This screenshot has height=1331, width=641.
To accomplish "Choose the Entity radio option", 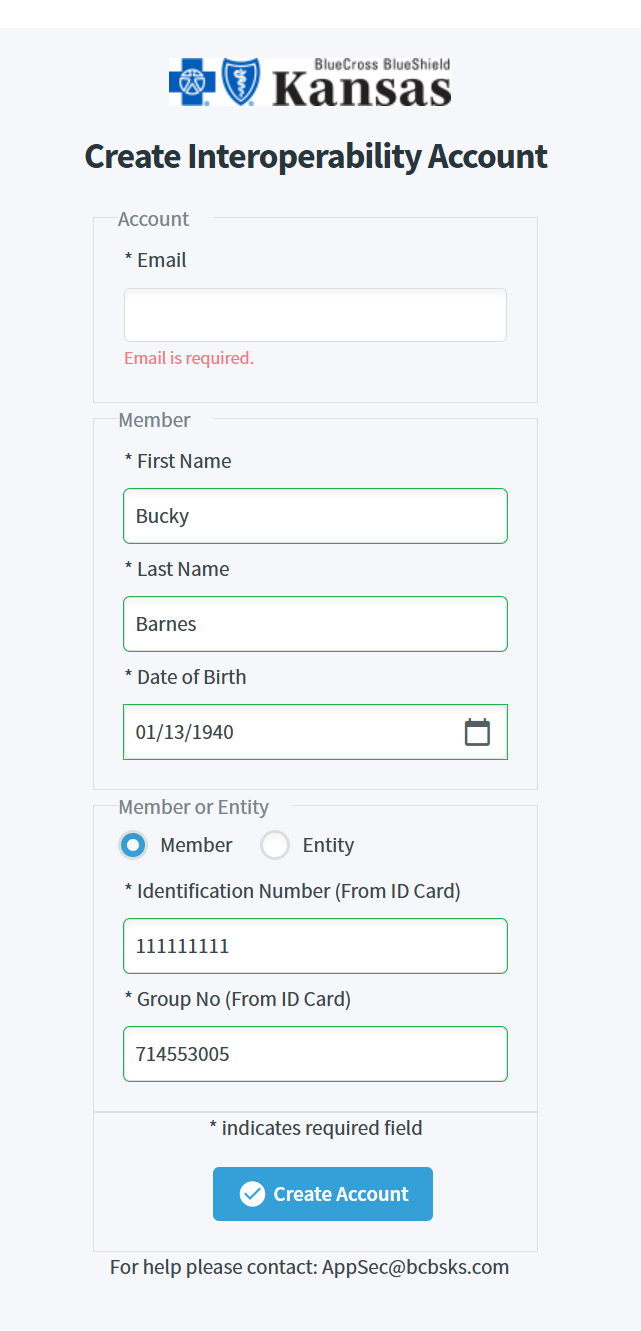I will click(275, 845).
